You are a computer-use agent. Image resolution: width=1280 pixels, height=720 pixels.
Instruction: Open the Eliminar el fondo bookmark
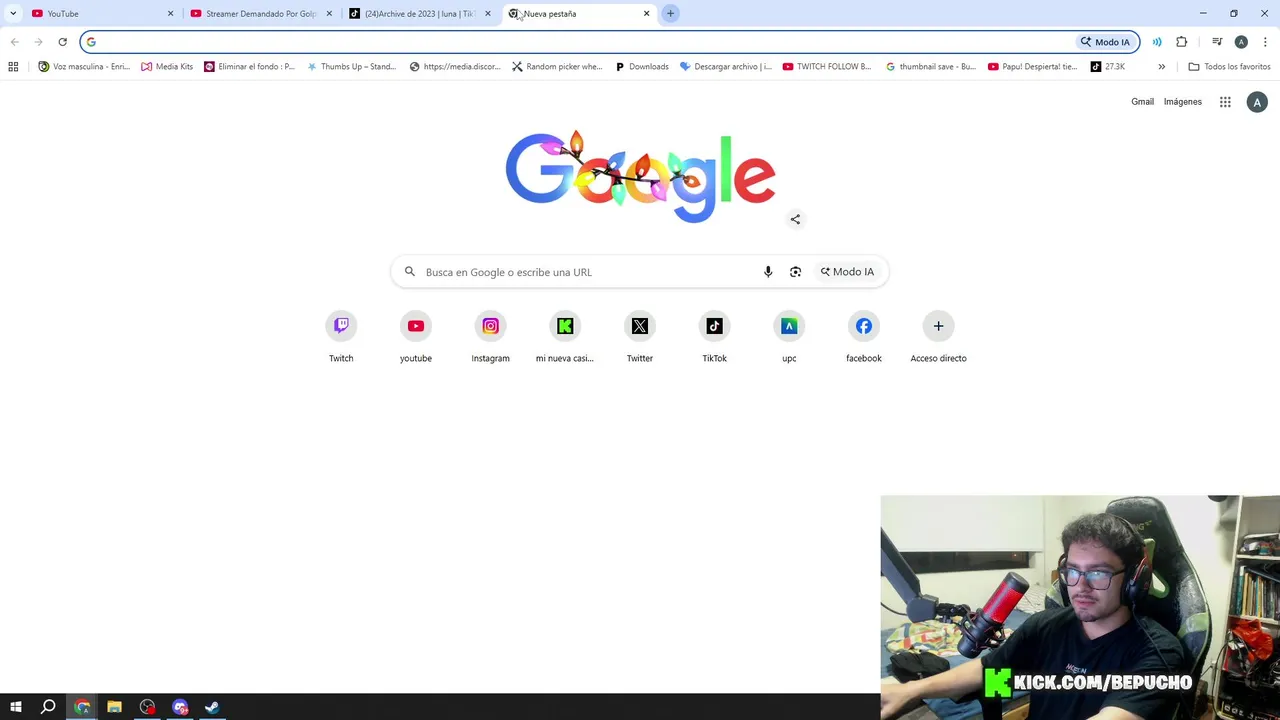click(250, 67)
